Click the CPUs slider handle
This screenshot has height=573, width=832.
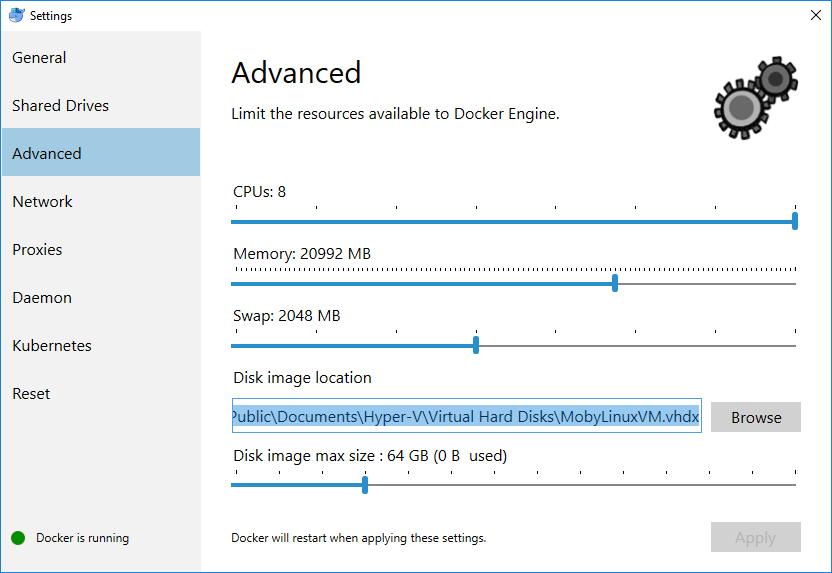(795, 221)
